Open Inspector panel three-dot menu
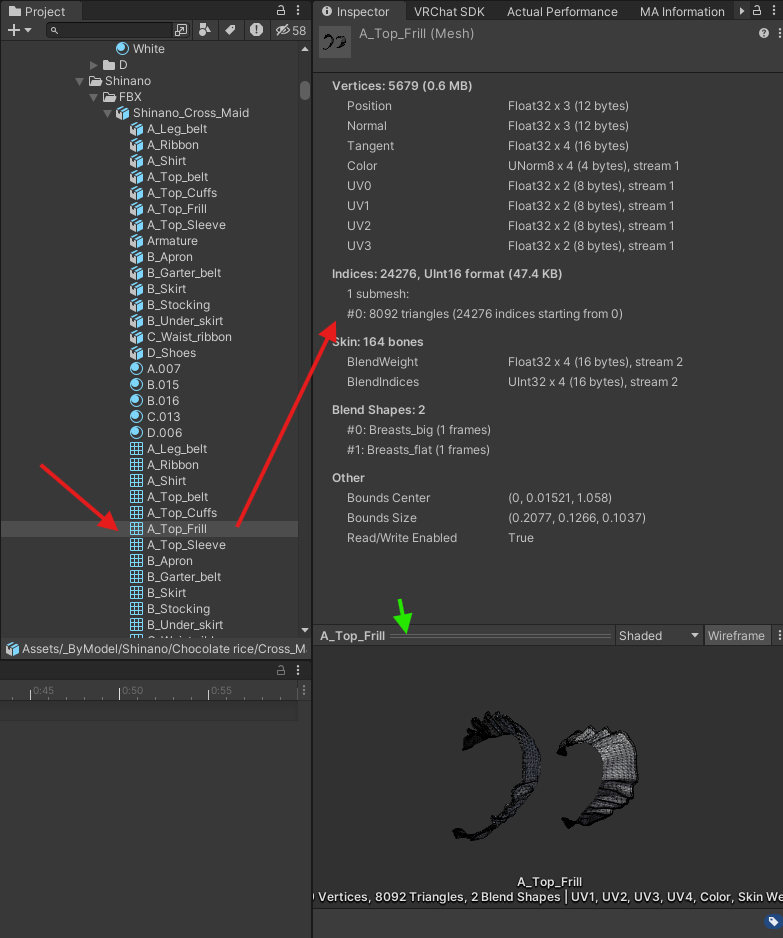The width and height of the screenshot is (783, 938). click(774, 10)
